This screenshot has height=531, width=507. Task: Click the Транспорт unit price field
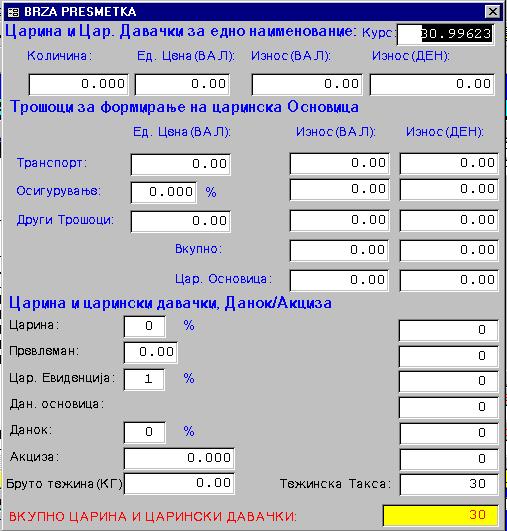coord(181,164)
